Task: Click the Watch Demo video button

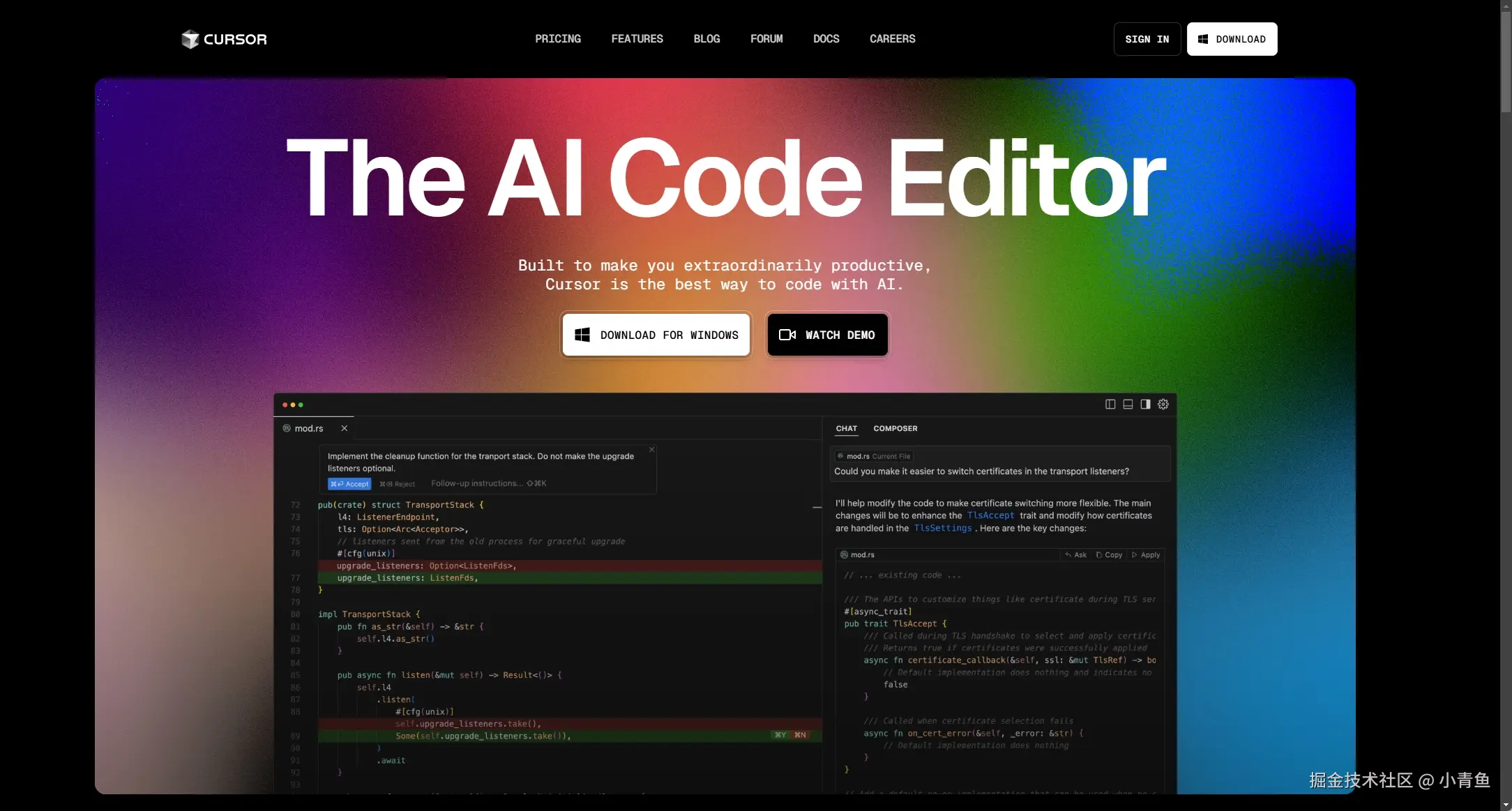Action: (827, 335)
